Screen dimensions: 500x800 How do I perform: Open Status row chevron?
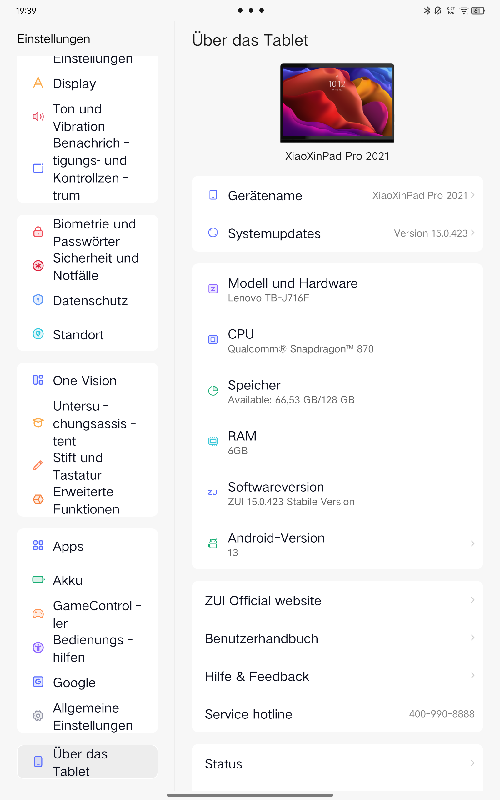(x=472, y=763)
